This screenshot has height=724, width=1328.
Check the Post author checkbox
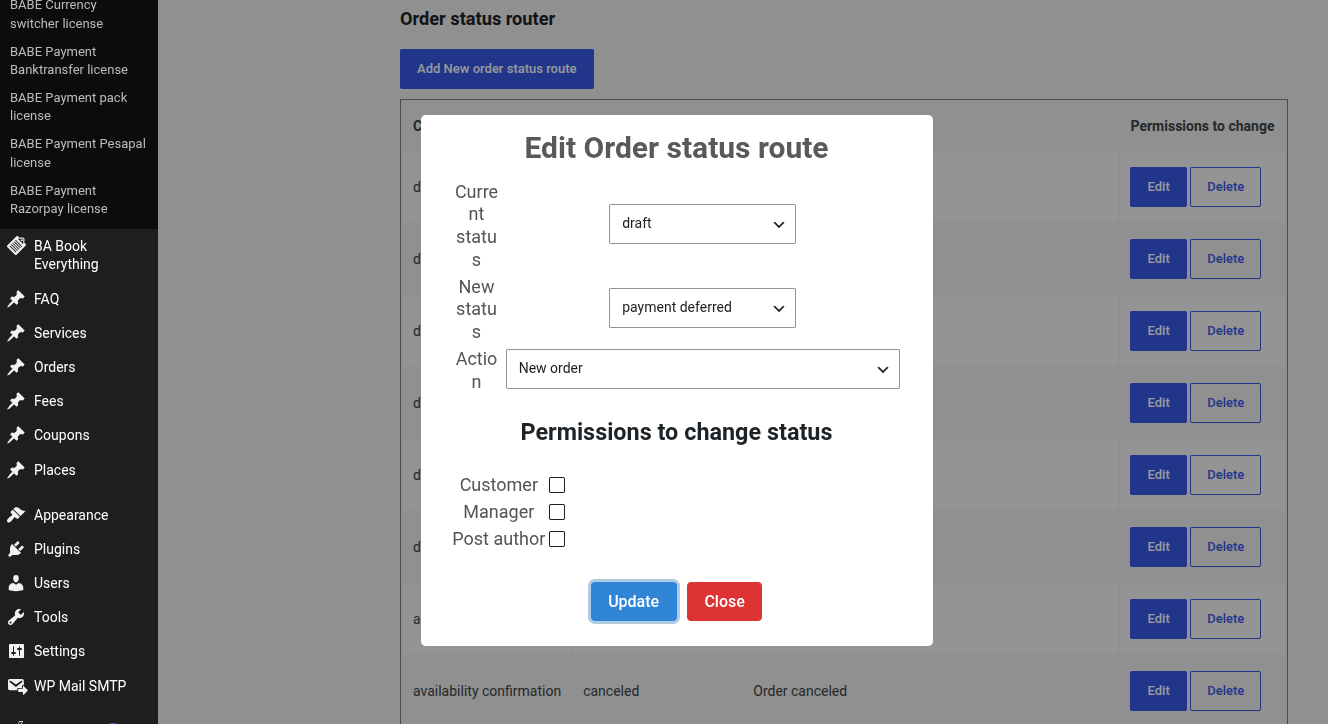click(557, 539)
